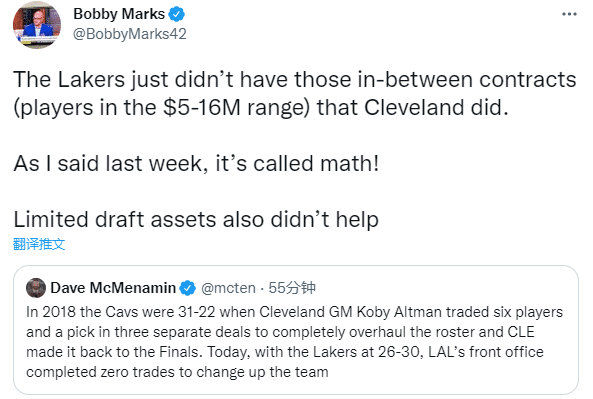593x399 pixels.
Task: Click Bobby Marks' profile avatar photo
Action: point(37,25)
